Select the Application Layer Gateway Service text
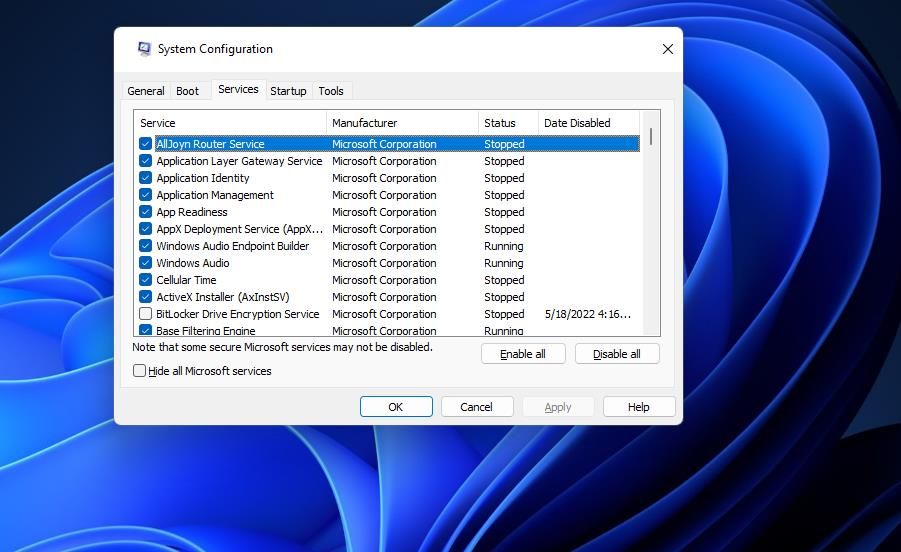This screenshot has width=901, height=552. 239,161
